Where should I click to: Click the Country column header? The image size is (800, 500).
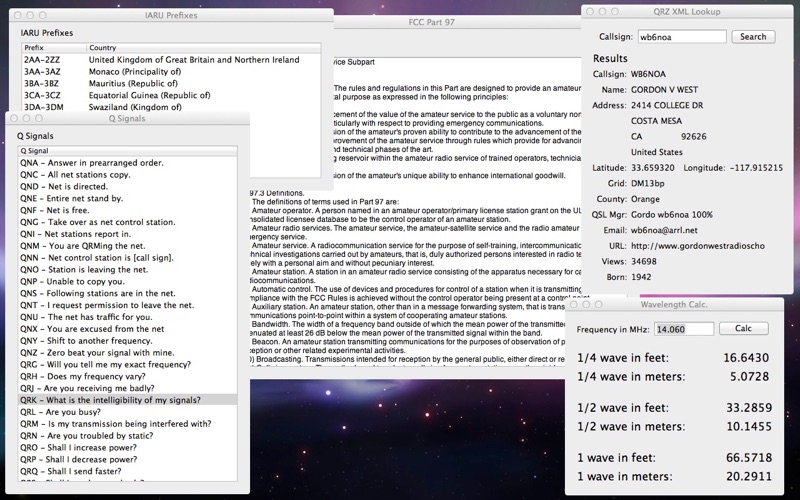coord(204,47)
